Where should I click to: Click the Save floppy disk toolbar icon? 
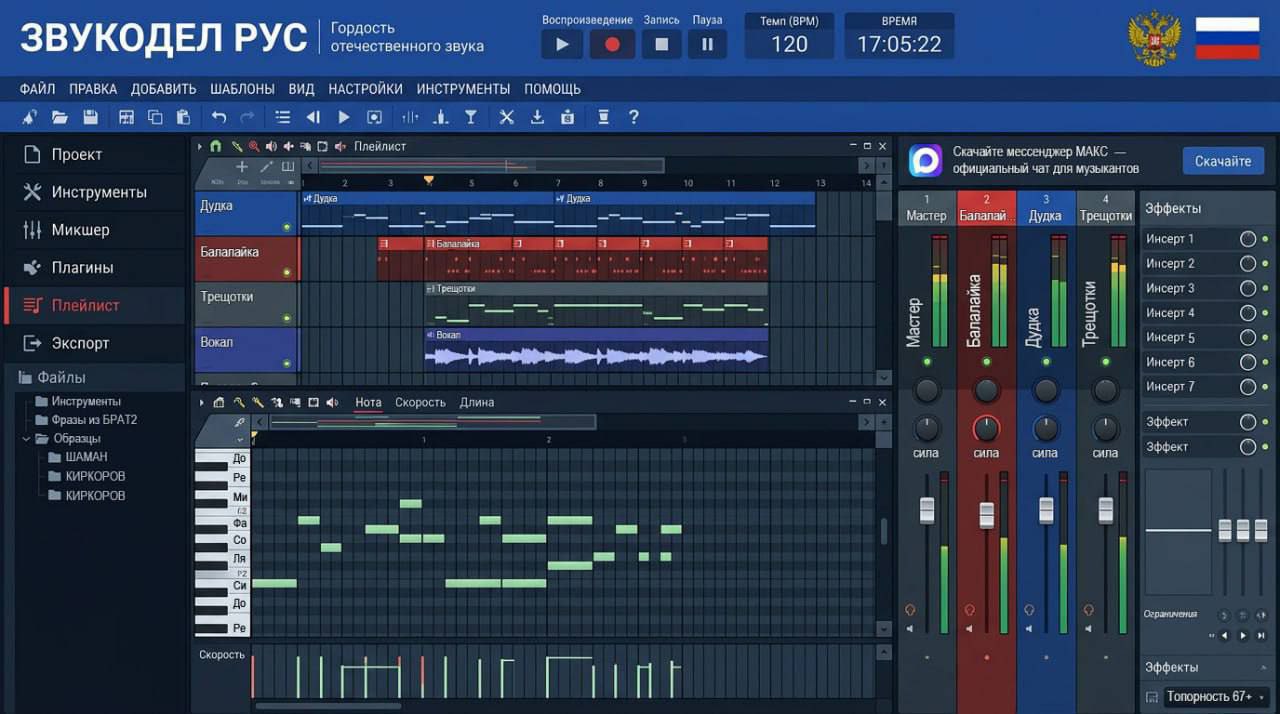(90, 117)
